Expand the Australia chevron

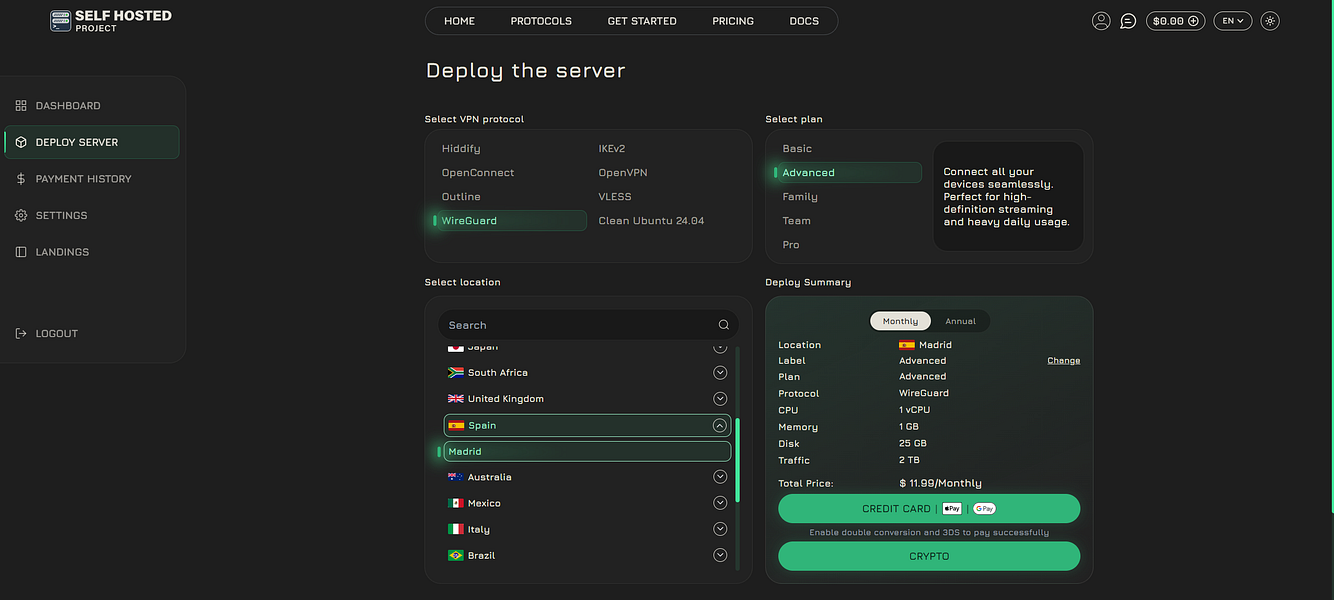(x=720, y=478)
